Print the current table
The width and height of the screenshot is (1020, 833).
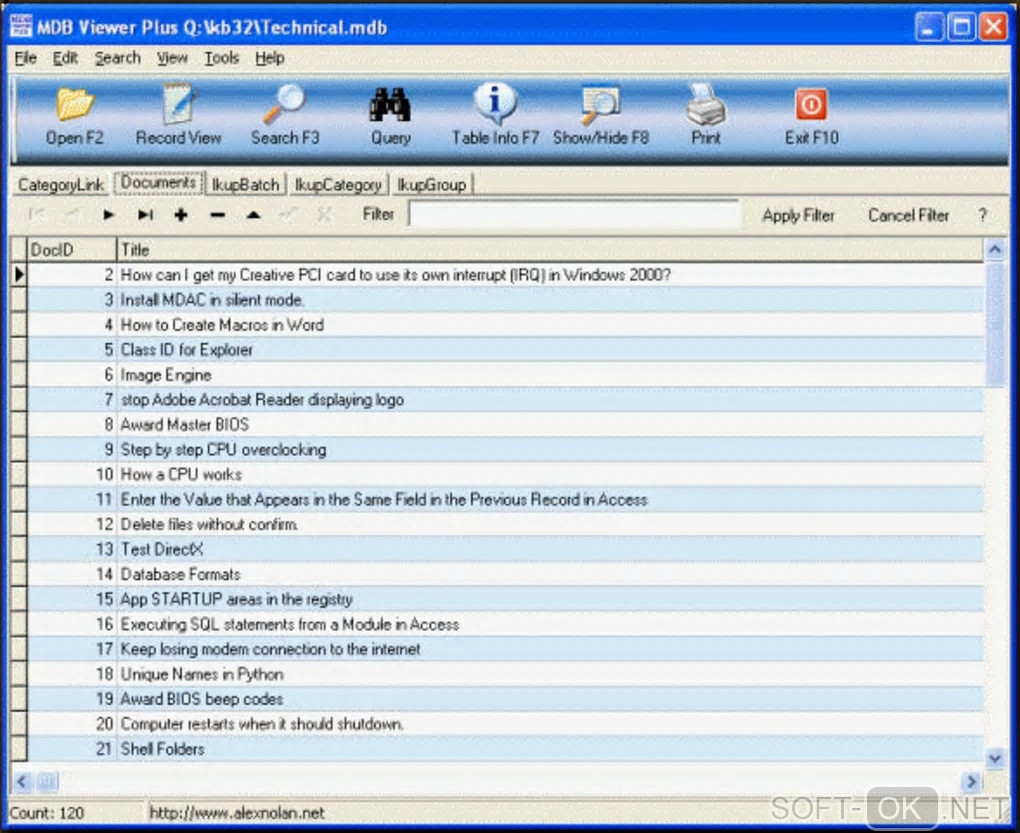click(x=706, y=116)
